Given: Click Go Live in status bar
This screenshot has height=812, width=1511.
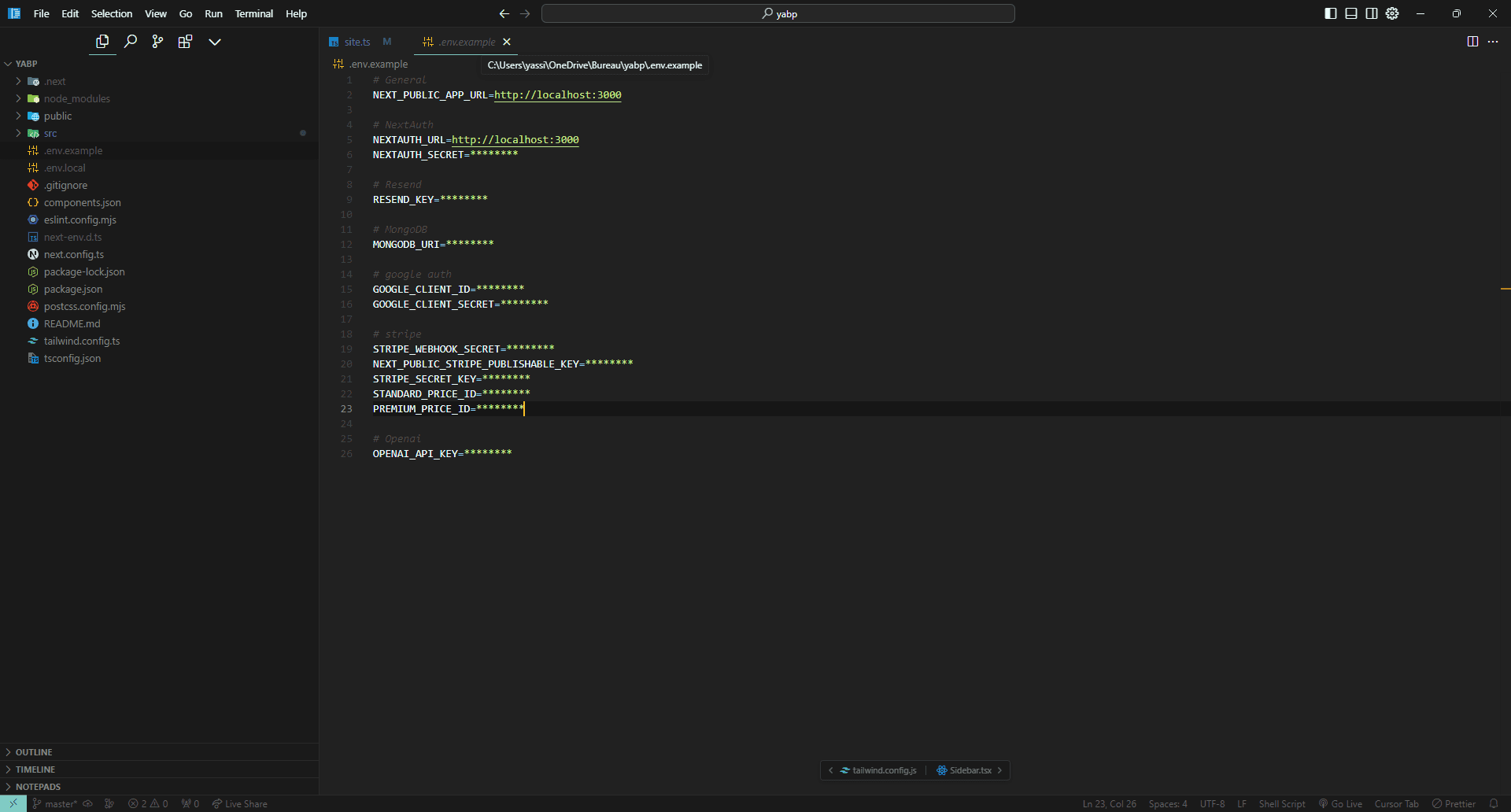Looking at the screenshot, I should [x=1340, y=803].
